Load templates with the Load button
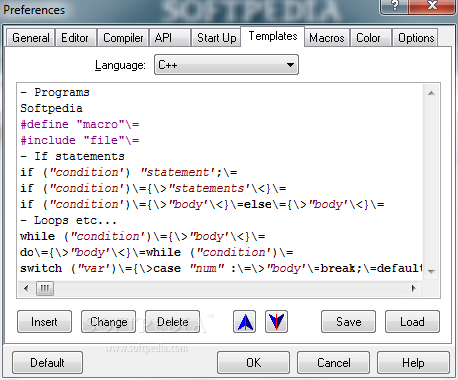Screen dimensions: 458x380 coord(412,322)
